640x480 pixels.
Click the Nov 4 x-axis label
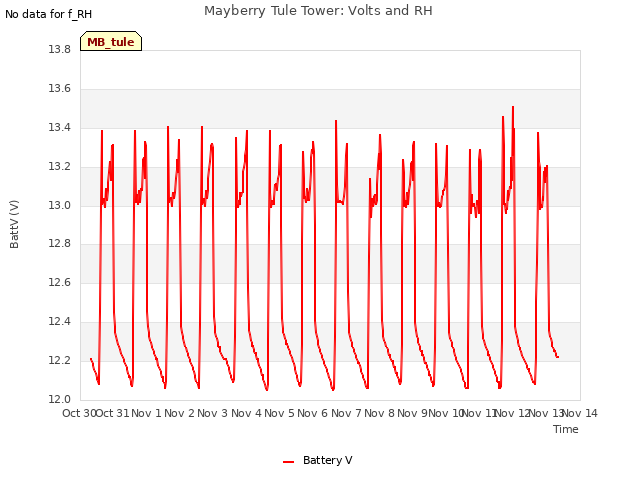(x=246, y=413)
